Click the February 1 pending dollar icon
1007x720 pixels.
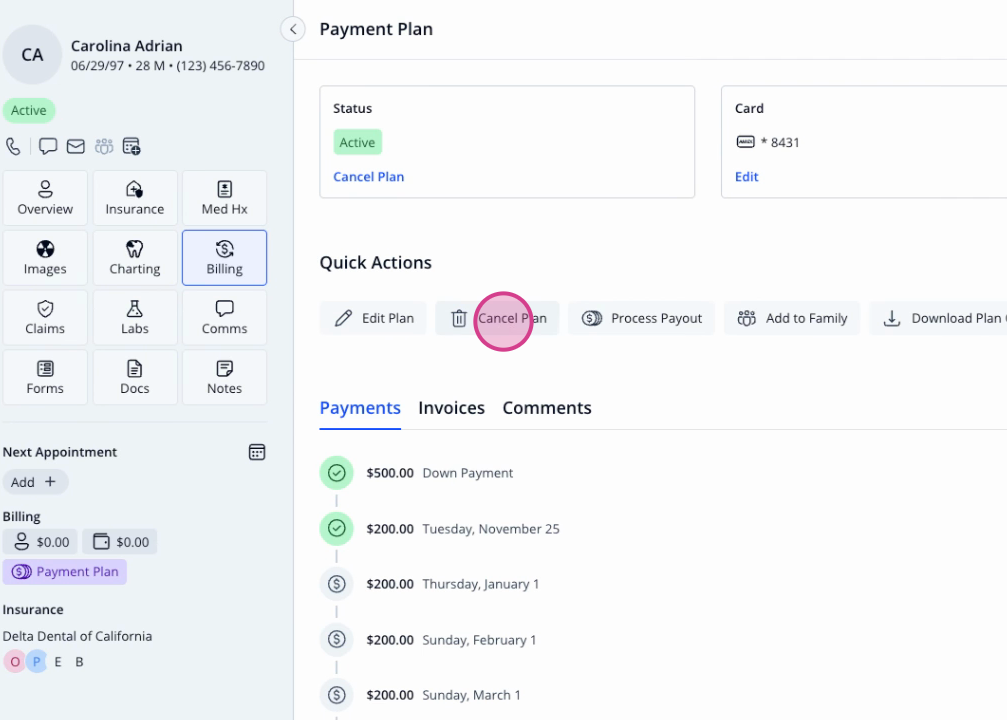337,639
